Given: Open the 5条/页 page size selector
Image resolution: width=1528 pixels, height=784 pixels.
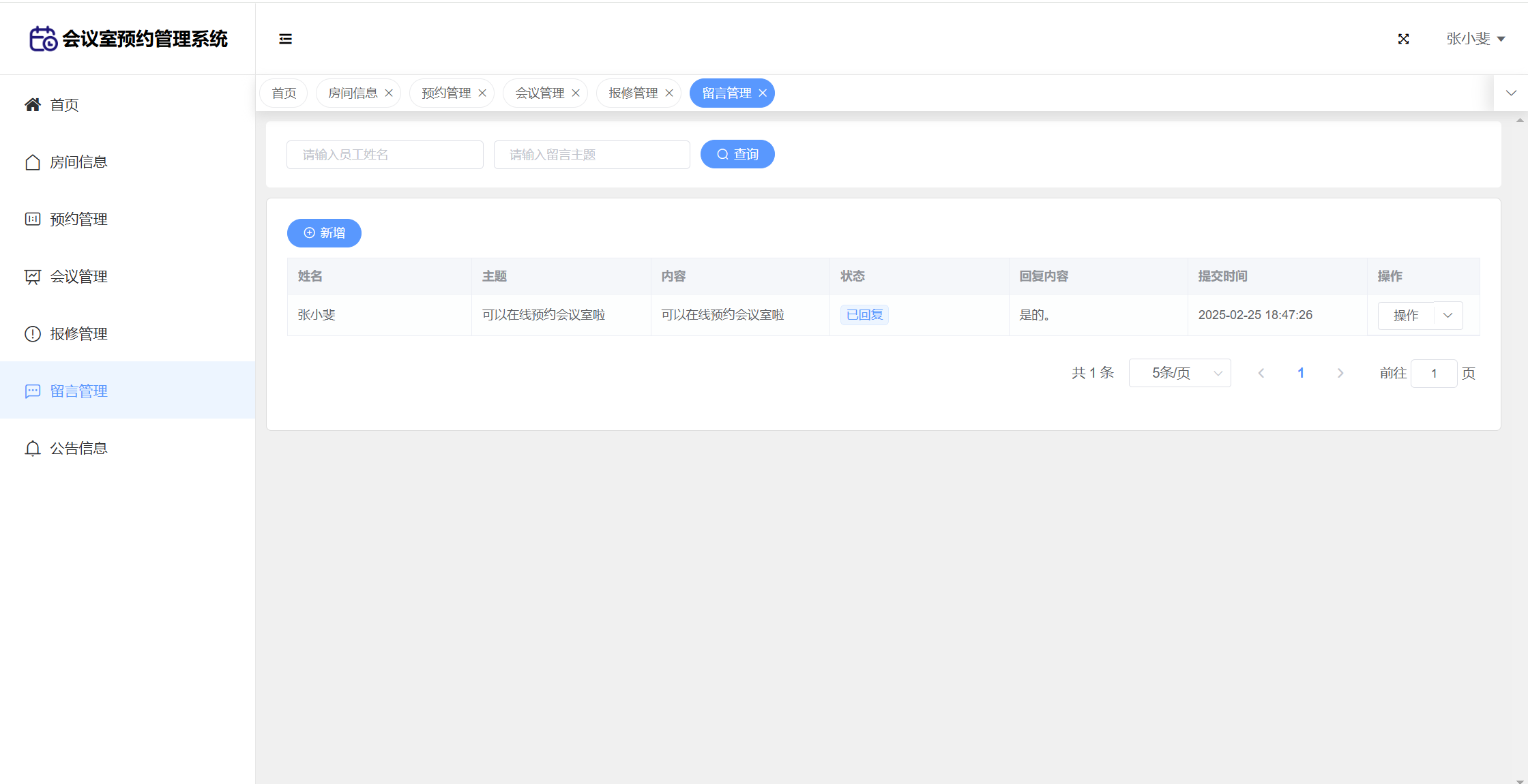Looking at the screenshot, I should (x=1179, y=373).
